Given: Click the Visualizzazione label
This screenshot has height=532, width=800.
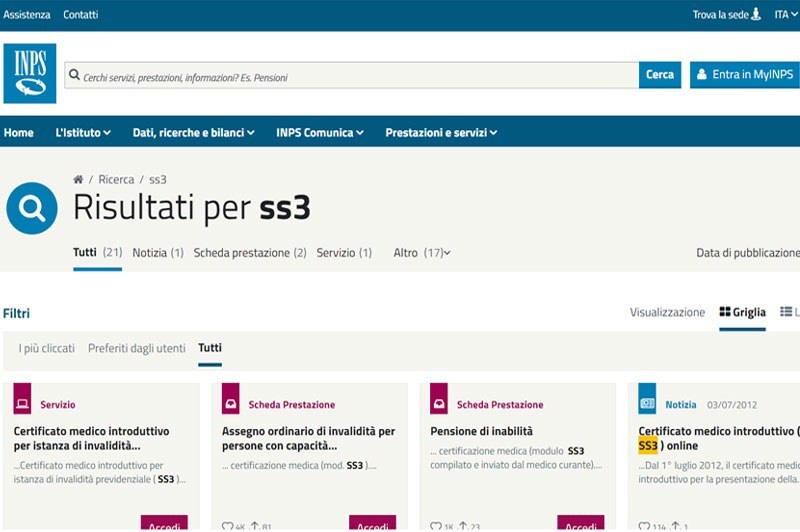Looking at the screenshot, I should pos(667,312).
